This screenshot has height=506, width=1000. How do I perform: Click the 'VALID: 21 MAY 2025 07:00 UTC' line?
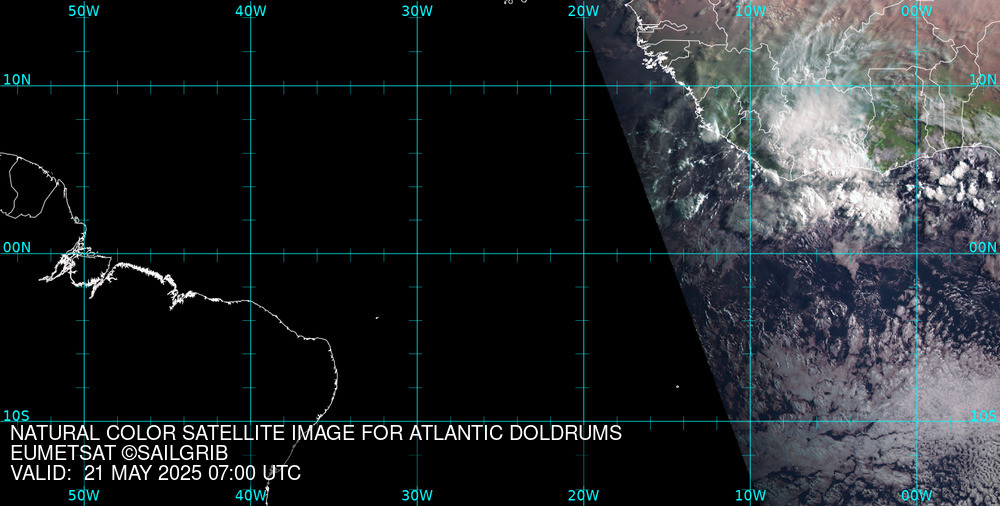(156, 473)
